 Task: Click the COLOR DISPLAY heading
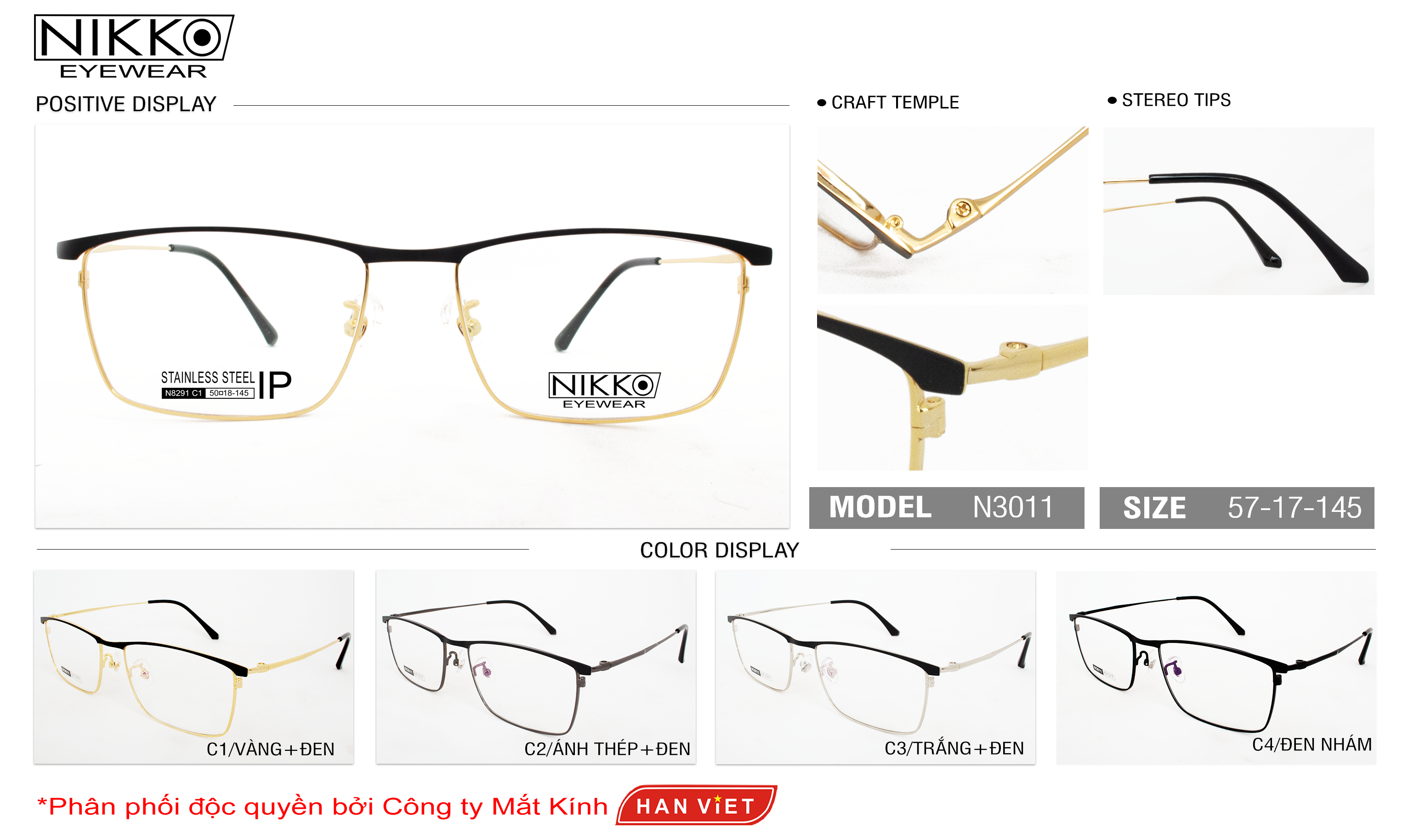(720, 550)
